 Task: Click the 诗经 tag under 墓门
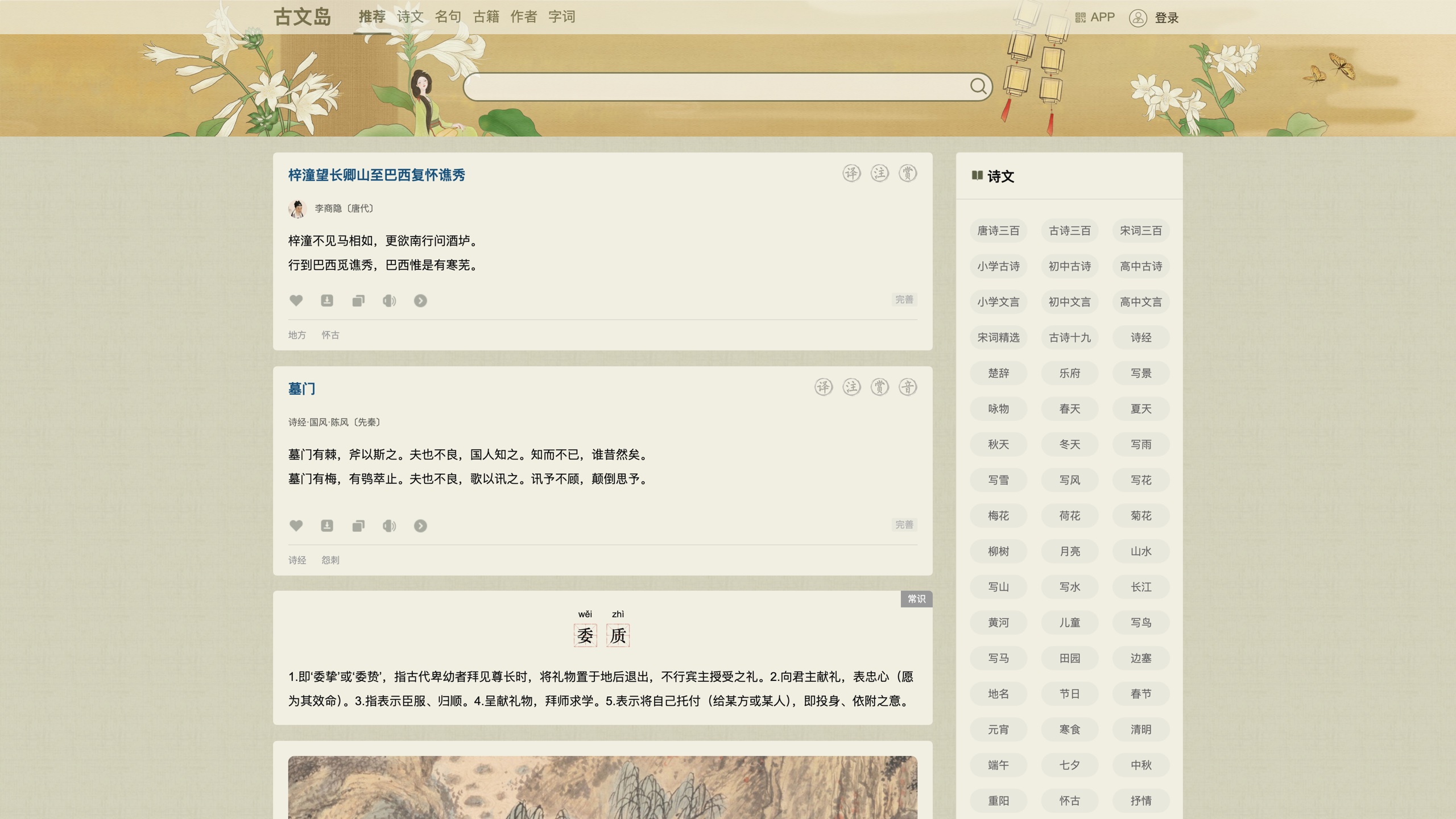coord(297,560)
